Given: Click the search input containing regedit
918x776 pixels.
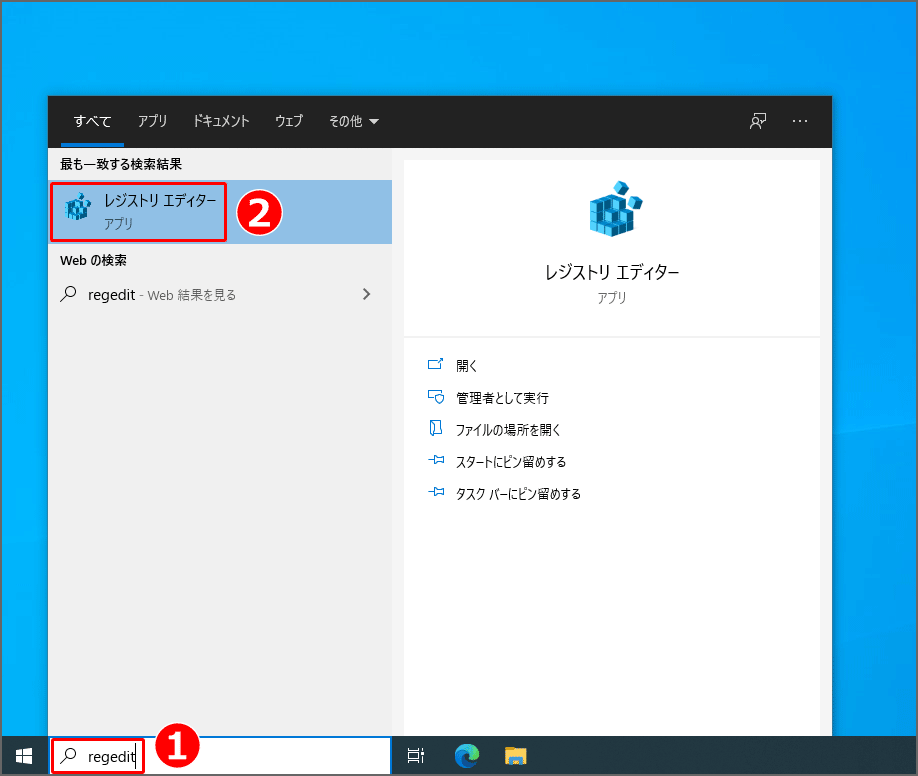Looking at the screenshot, I should click(x=220, y=756).
